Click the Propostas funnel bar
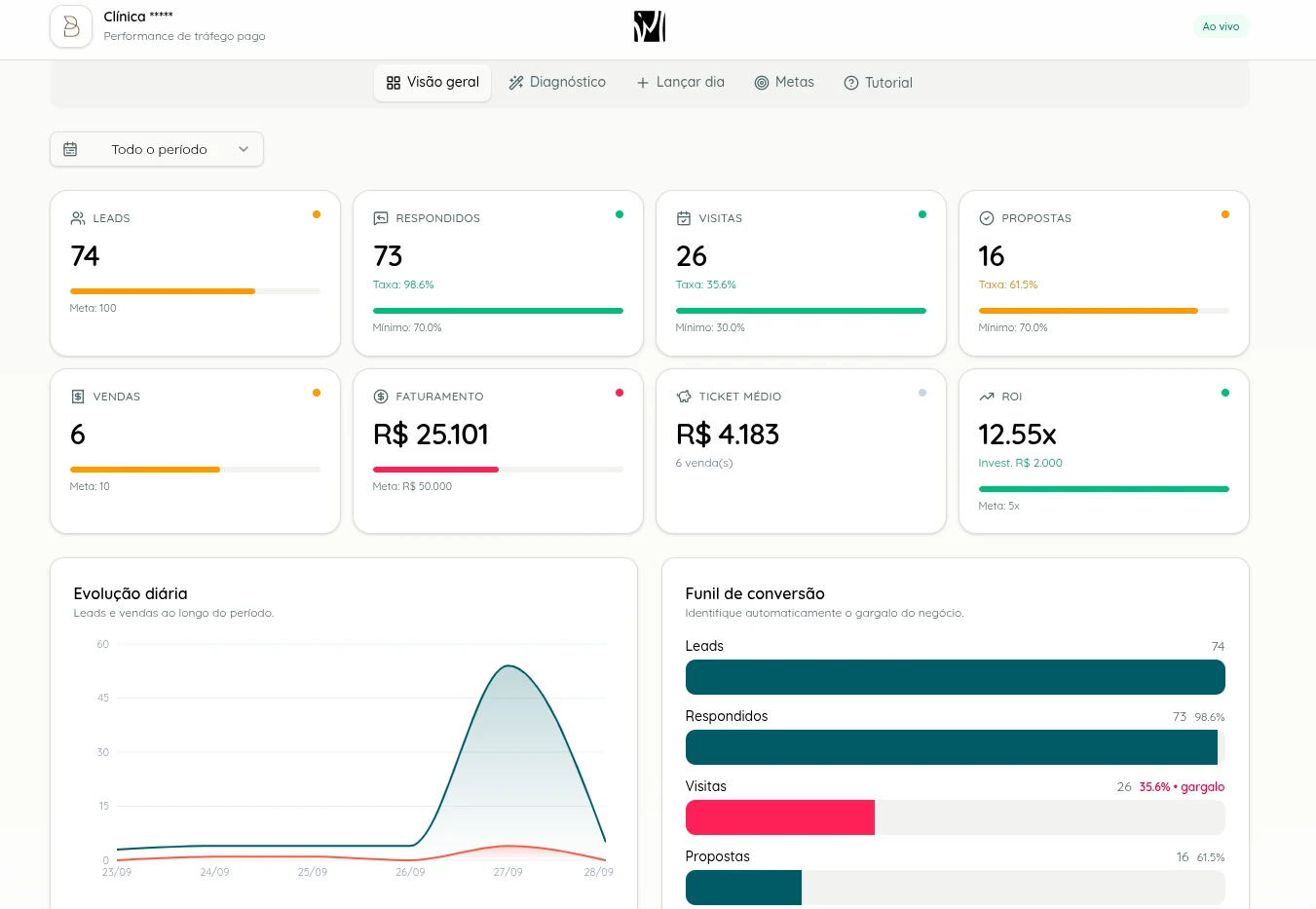Screen dimensions: 1316x909 coord(743,888)
